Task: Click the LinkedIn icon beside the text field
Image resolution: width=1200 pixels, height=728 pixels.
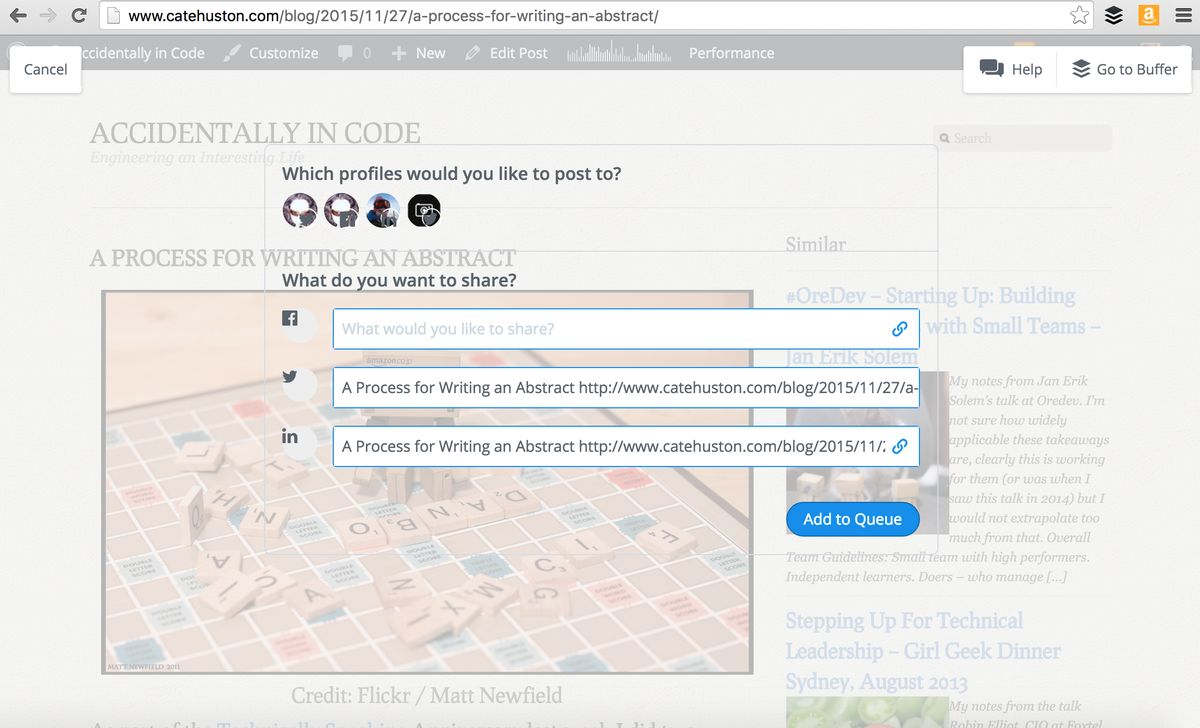Action: click(x=290, y=436)
